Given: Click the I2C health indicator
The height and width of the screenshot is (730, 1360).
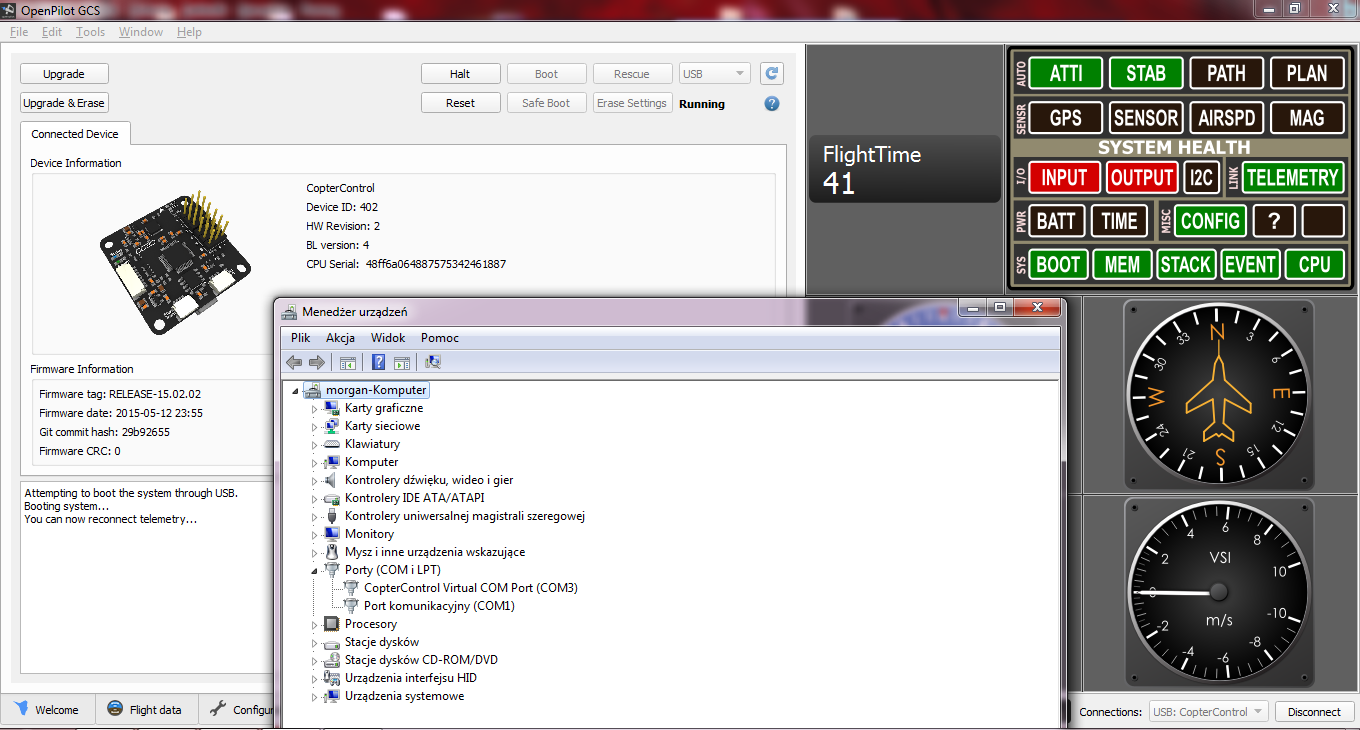Looking at the screenshot, I should click(x=1200, y=178).
